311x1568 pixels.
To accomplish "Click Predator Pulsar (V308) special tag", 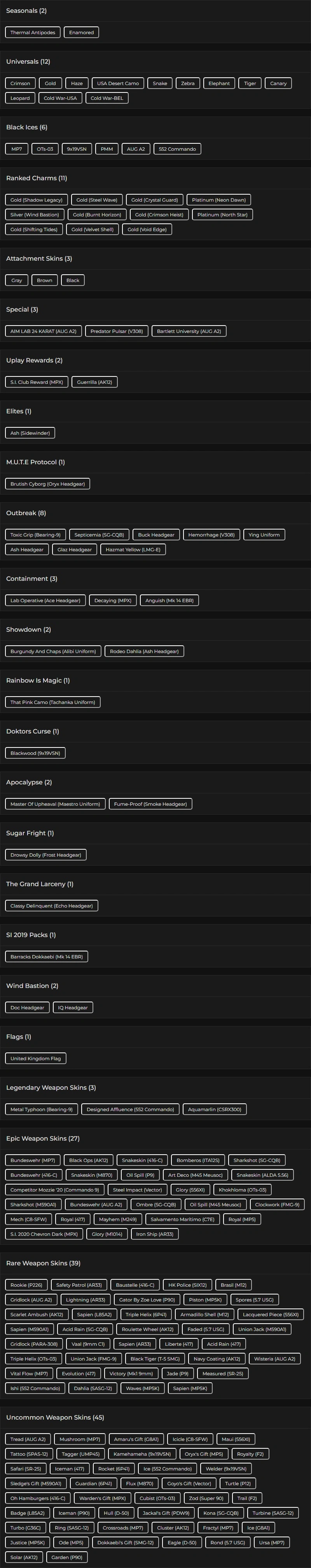I will pyautogui.click(x=117, y=331).
